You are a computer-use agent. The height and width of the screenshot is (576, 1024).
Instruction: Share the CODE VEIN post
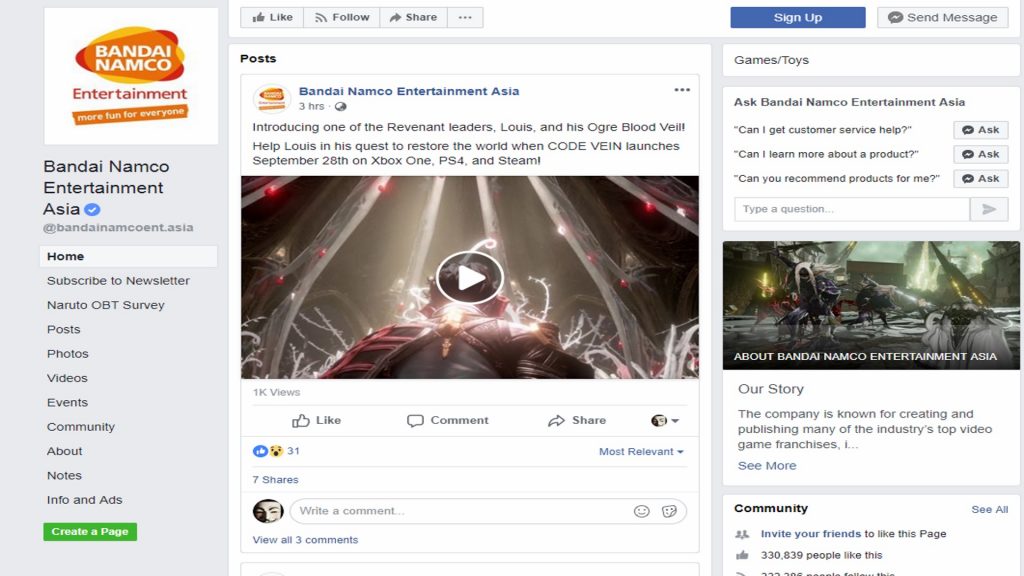click(x=577, y=421)
